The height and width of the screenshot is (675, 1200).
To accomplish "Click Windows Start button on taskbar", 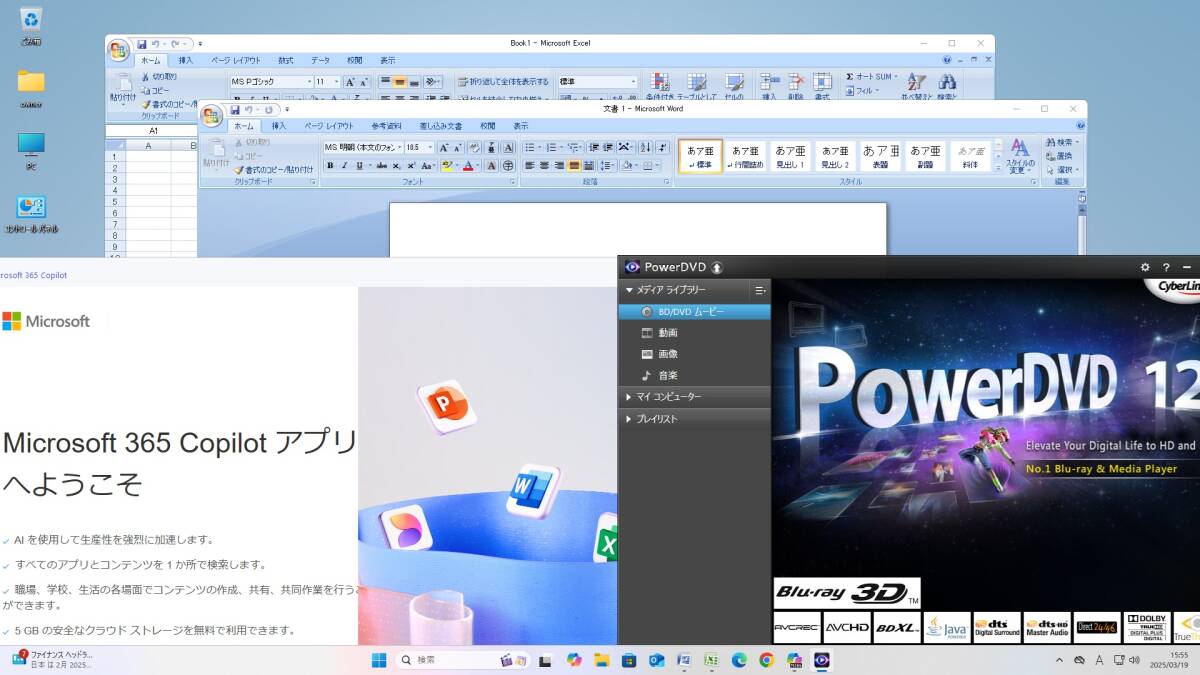I will point(379,660).
